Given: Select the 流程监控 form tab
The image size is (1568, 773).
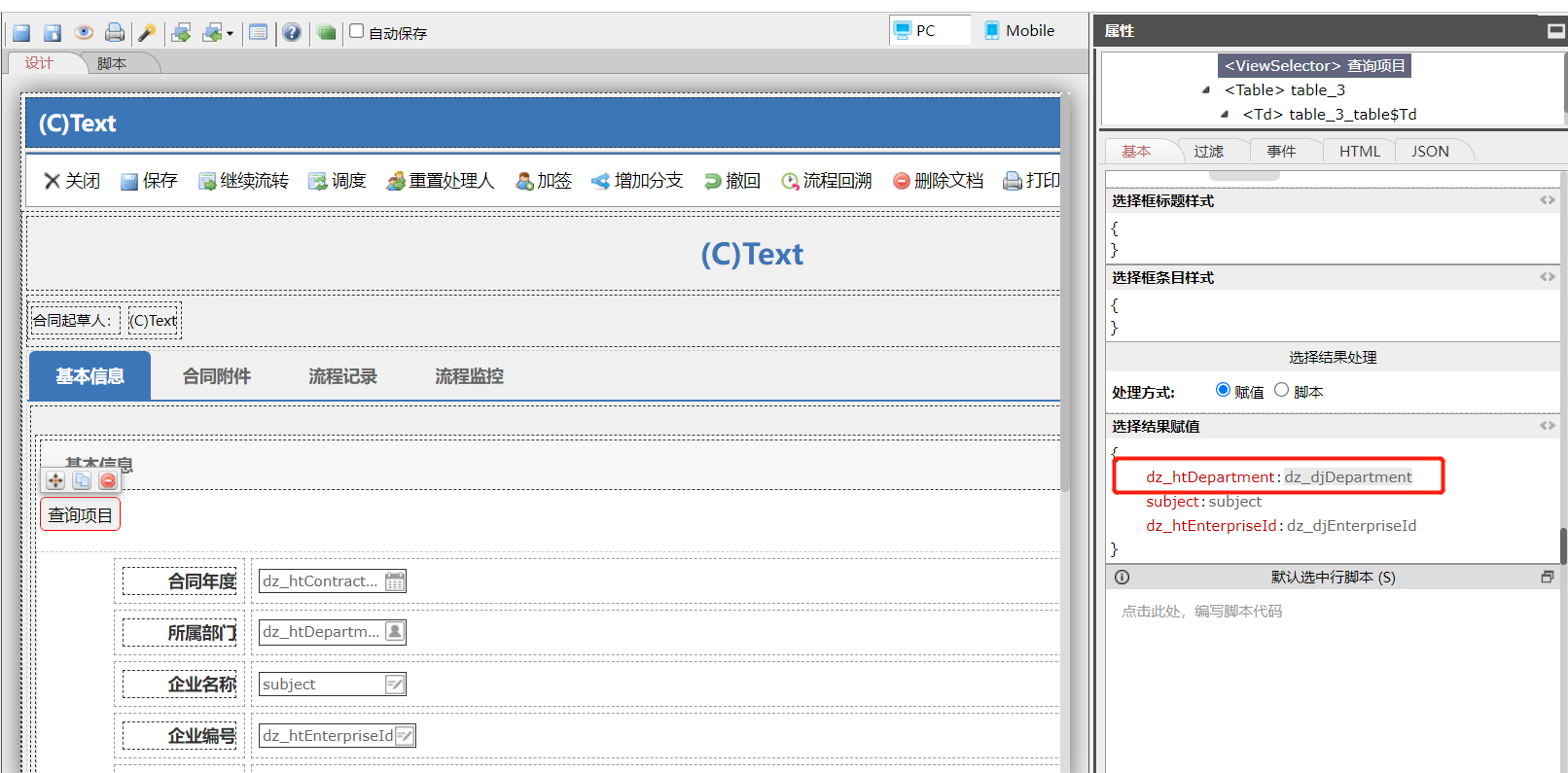Looking at the screenshot, I should pyautogui.click(x=469, y=376).
